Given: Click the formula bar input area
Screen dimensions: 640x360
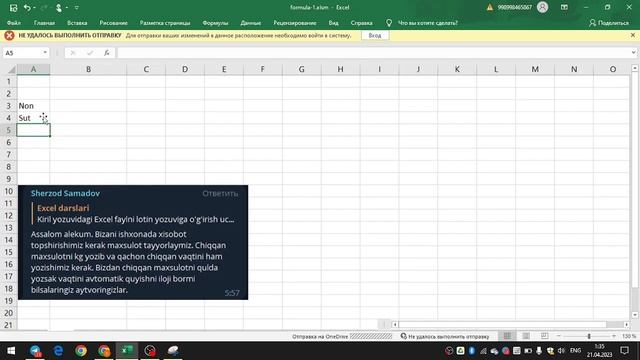Looking at the screenshot, I should [373, 53].
